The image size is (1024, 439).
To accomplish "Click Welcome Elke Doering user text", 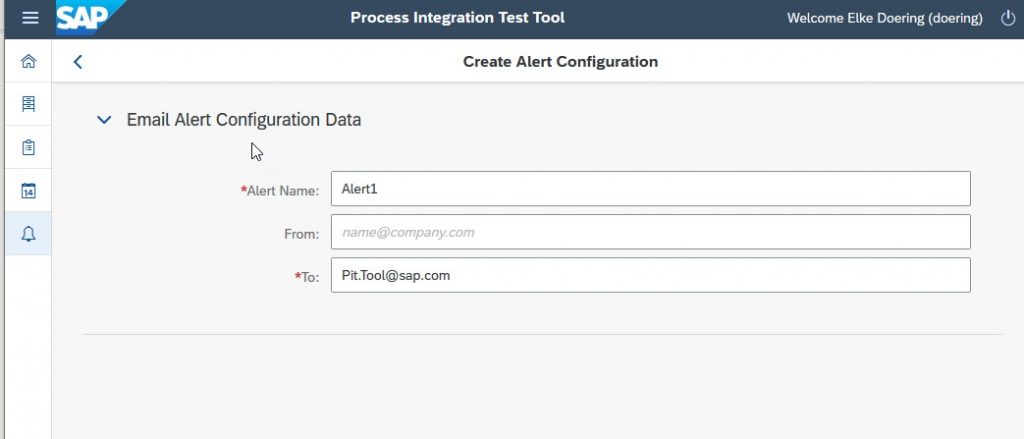I will pos(884,18).
